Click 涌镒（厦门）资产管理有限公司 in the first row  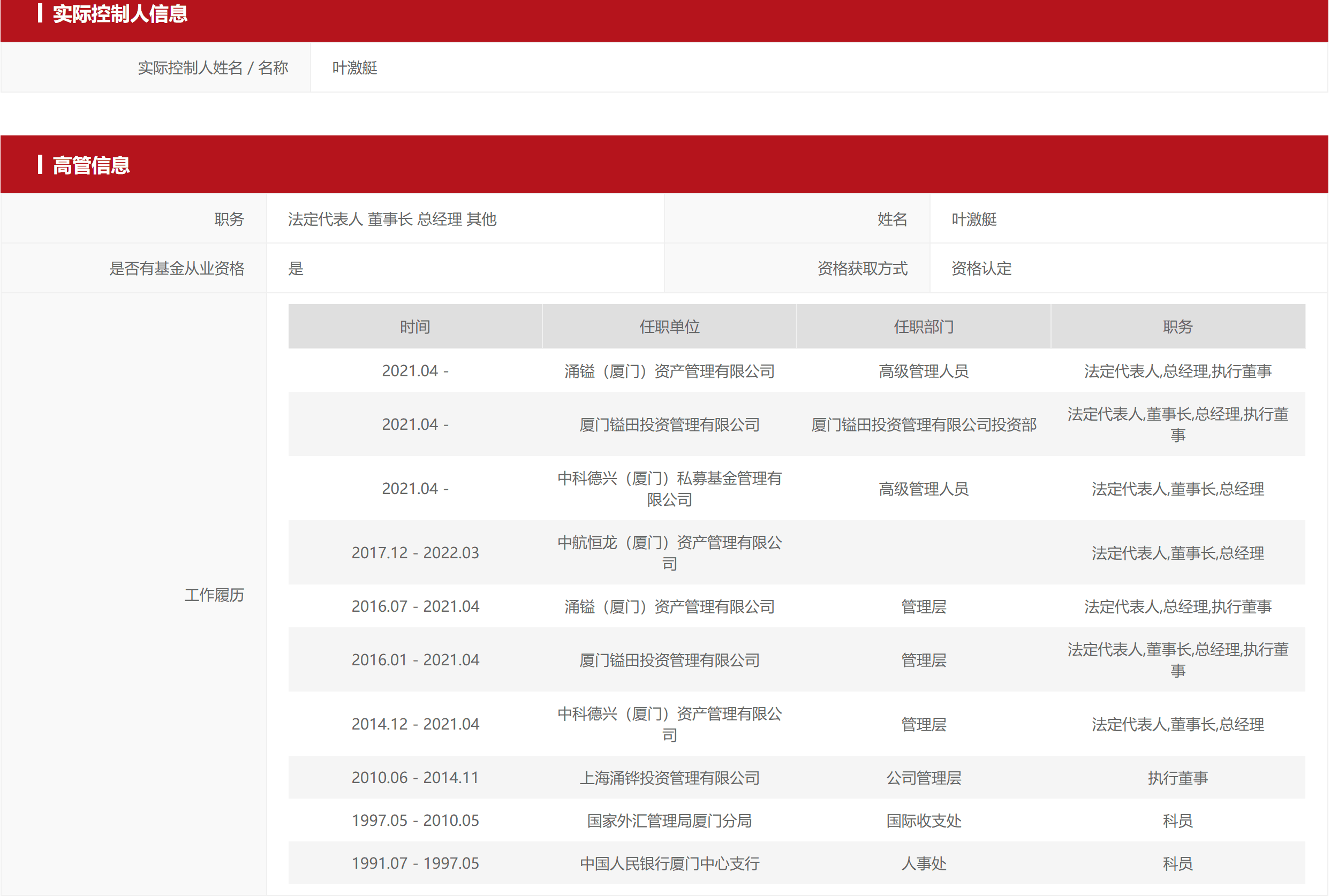670,371
